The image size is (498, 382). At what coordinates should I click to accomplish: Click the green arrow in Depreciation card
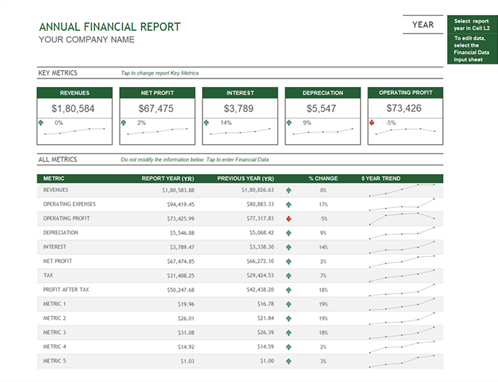point(289,123)
